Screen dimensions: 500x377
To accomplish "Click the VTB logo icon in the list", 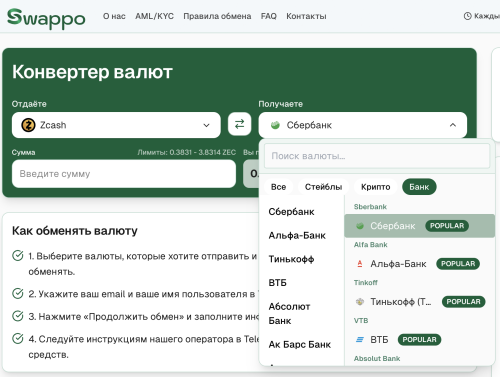I will pos(360,340).
